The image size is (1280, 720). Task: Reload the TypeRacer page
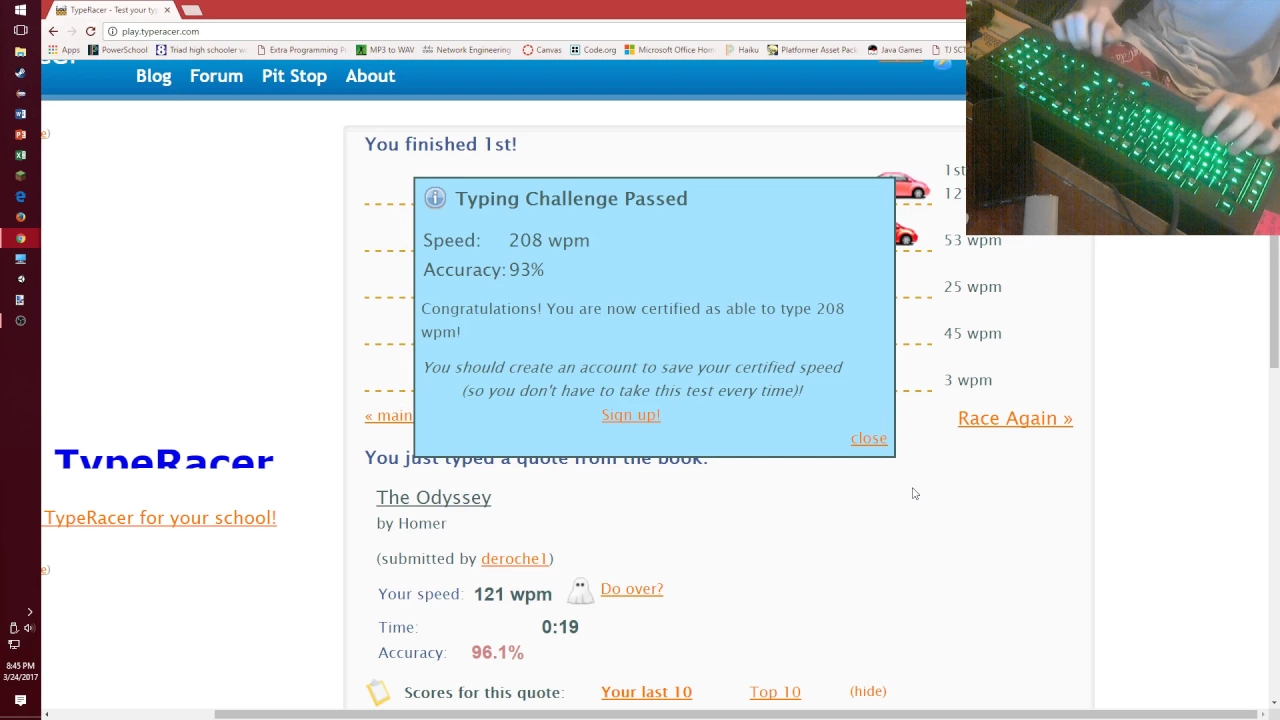90,31
